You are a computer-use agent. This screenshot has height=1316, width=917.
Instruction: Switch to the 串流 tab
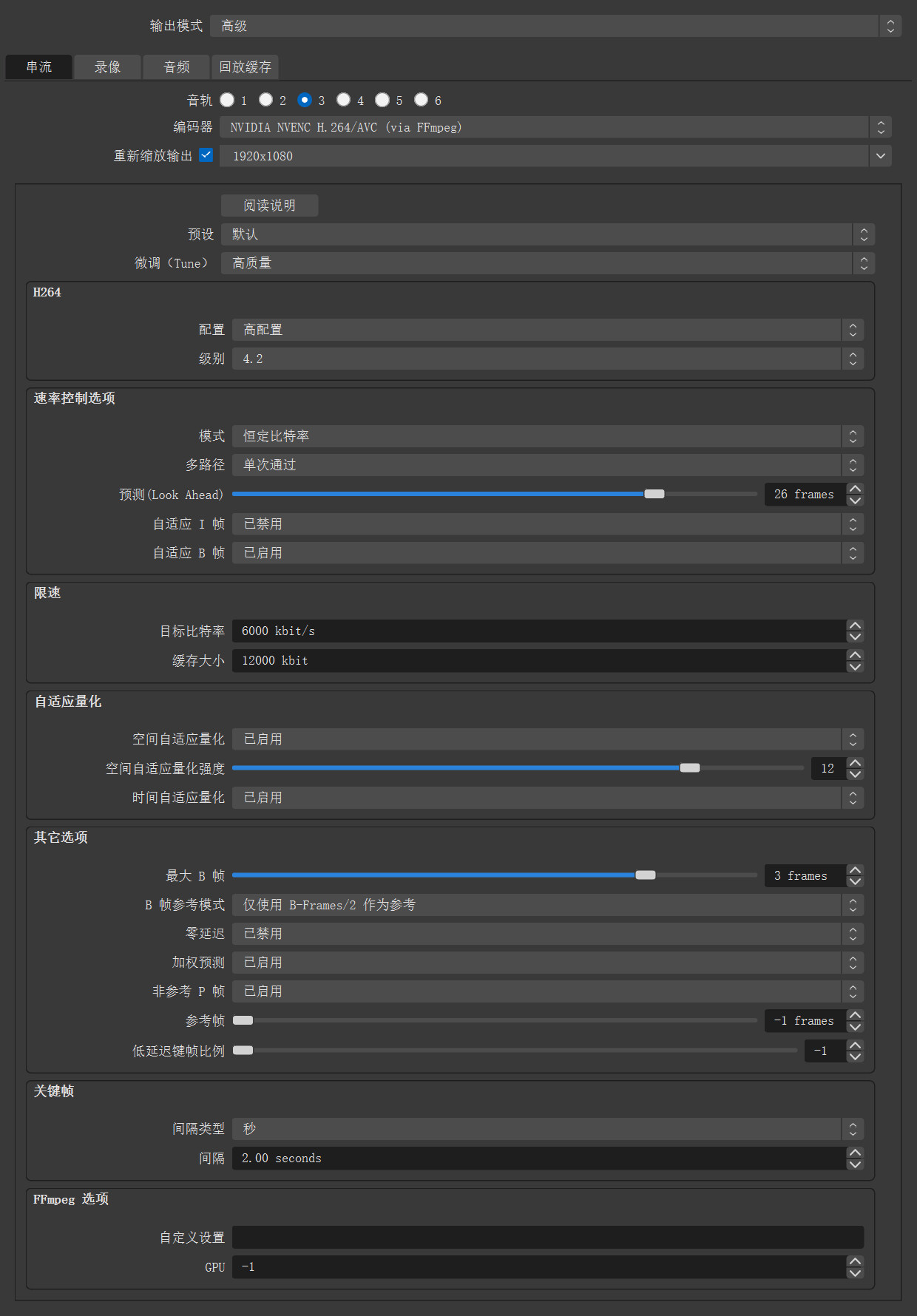(x=39, y=67)
